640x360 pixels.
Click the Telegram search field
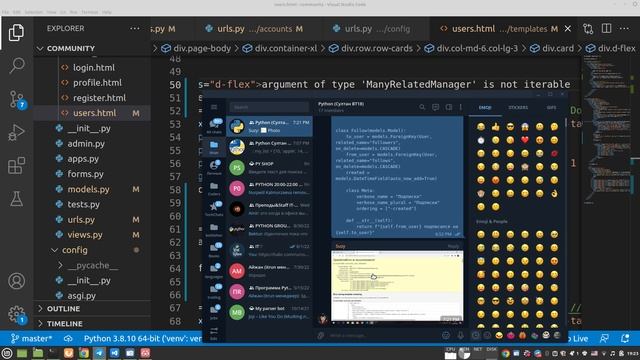pos(269,107)
